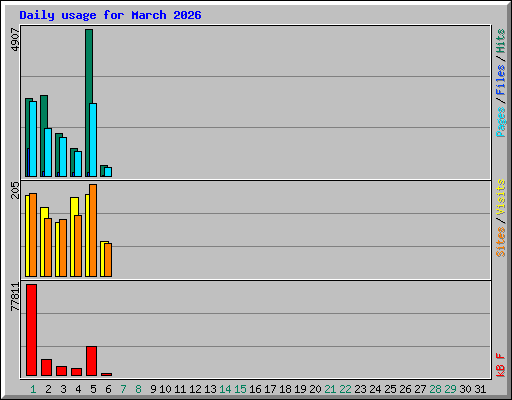Screen dimensions: 512x400
Task: Click the KB F legend label
Action: click(x=501, y=365)
